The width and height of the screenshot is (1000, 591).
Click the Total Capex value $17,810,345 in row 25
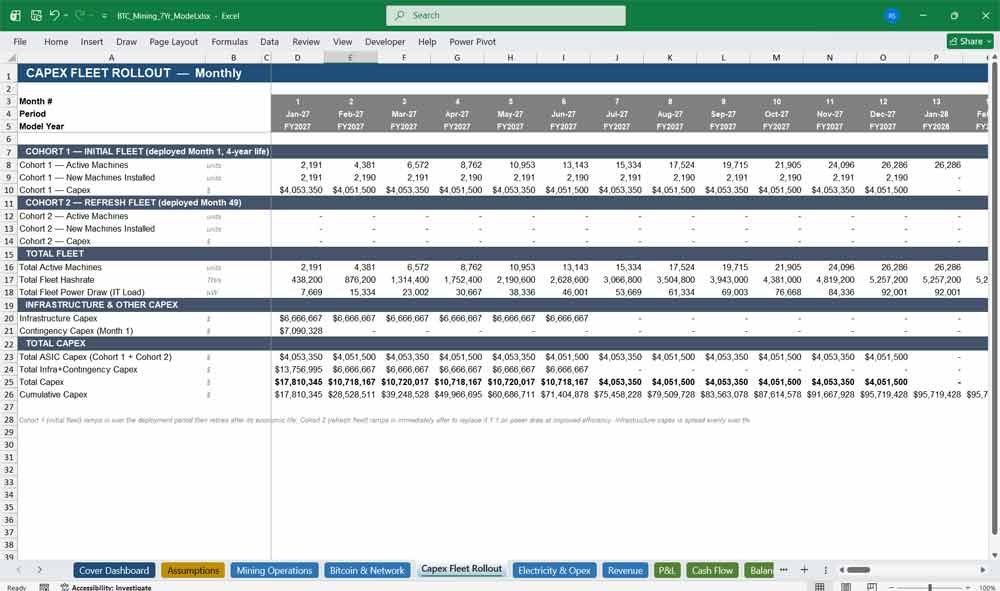tap(298, 382)
